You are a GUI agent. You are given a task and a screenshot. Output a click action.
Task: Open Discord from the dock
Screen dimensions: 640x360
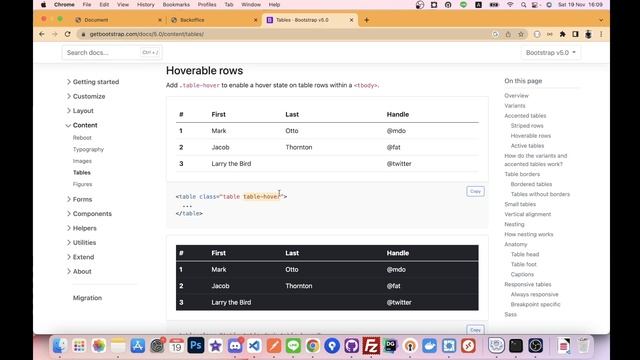coord(235,346)
